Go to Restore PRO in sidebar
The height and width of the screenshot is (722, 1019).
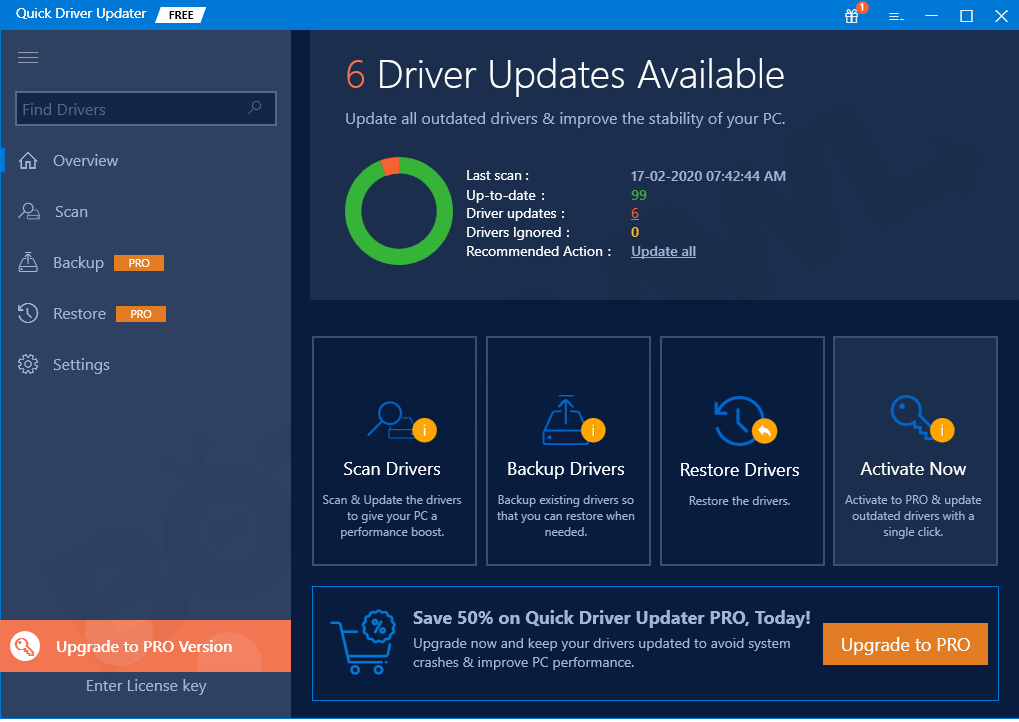tap(79, 314)
